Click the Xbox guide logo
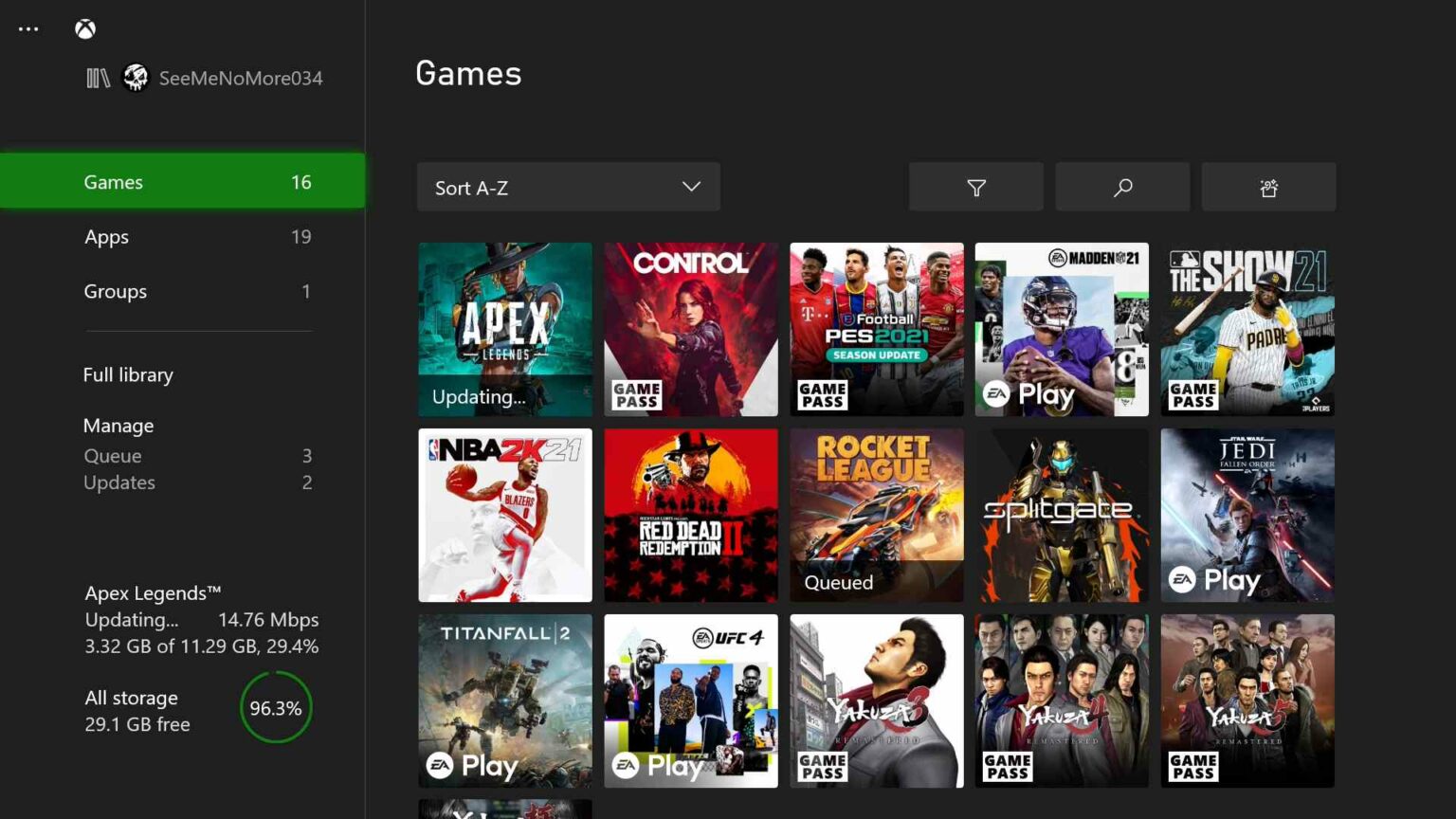The height and width of the screenshot is (819, 1456). pyautogui.click(x=85, y=28)
